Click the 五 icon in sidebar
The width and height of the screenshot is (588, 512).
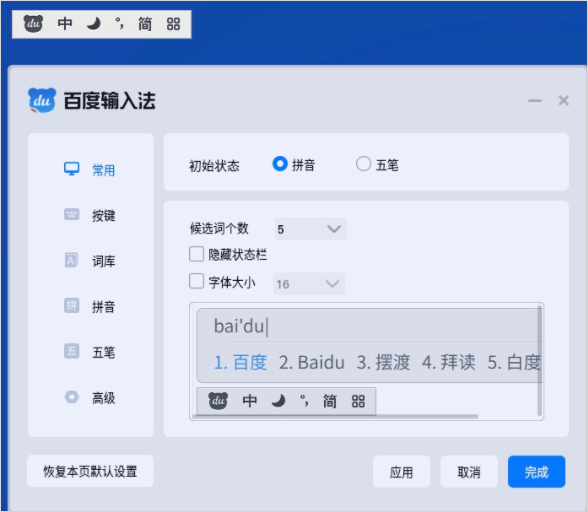pyautogui.click(x=72, y=351)
